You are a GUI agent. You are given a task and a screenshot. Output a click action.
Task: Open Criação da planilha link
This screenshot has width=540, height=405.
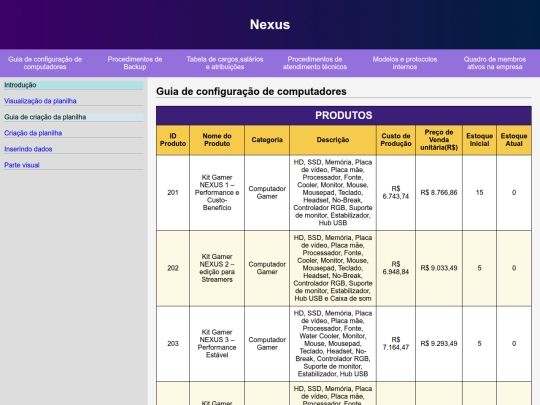(33, 133)
